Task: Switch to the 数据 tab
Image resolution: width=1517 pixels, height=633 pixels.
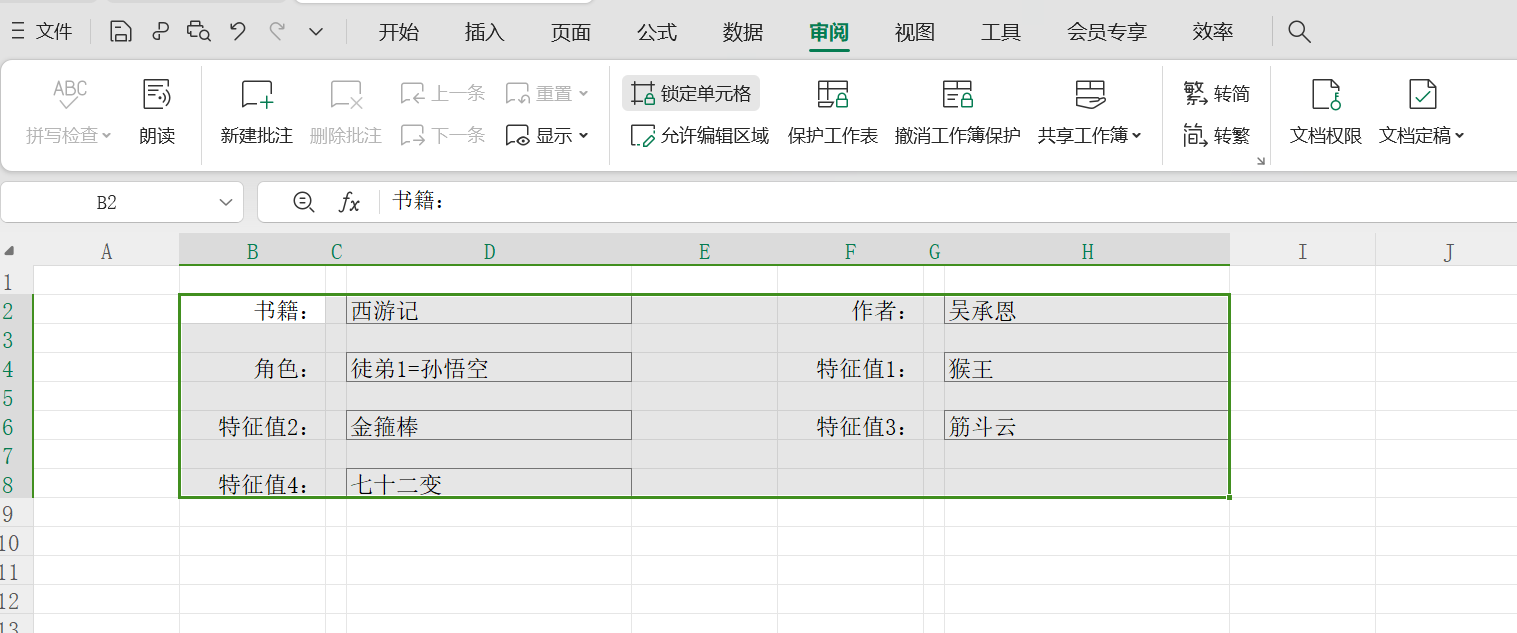Action: pos(743,32)
